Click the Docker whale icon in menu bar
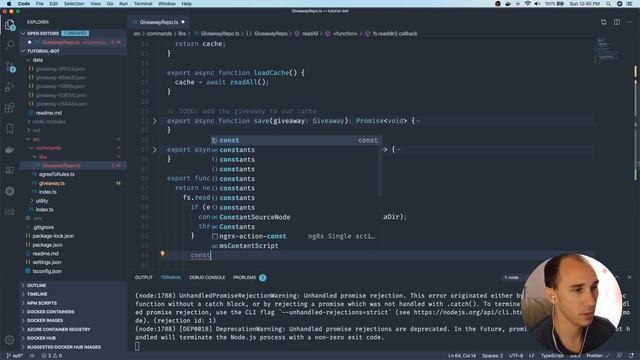This screenshot has width=640, height=360. tap(508, 4)
